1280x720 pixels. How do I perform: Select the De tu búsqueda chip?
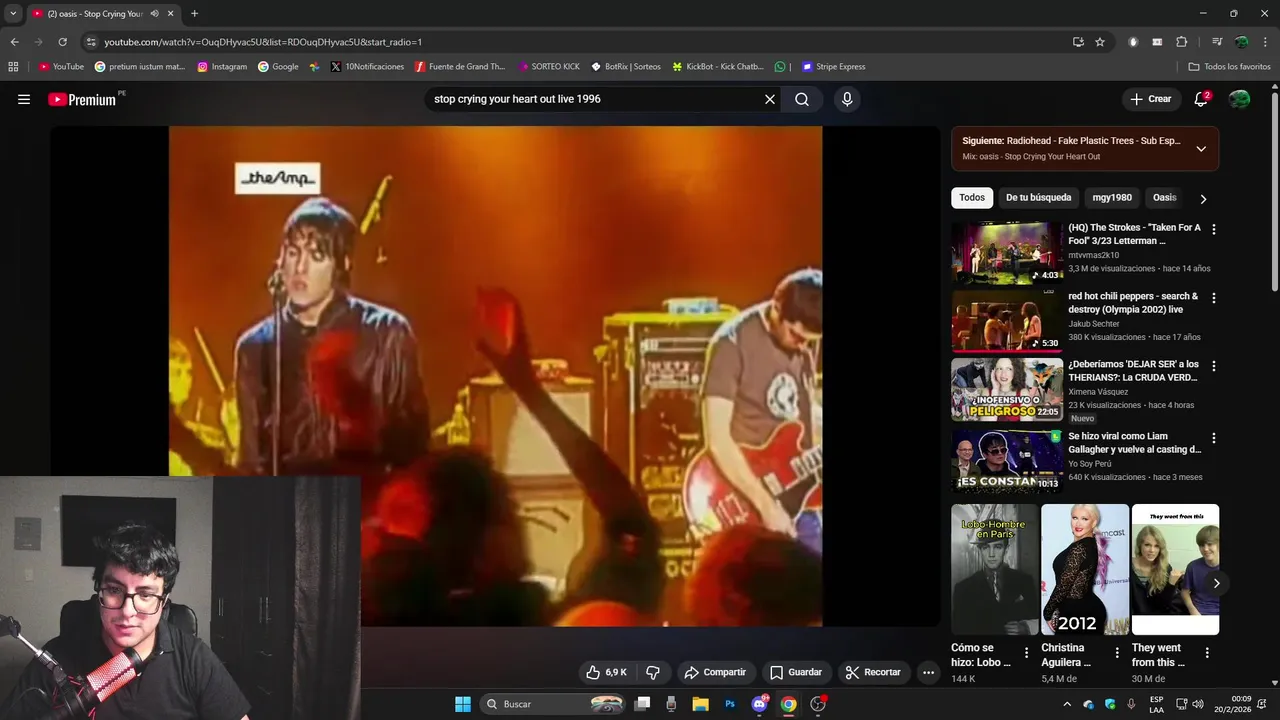1038,198
